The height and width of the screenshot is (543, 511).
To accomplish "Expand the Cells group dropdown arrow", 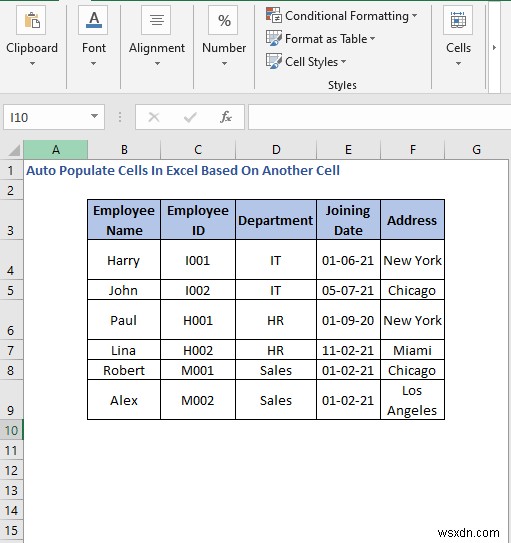I will coord(458,63).
